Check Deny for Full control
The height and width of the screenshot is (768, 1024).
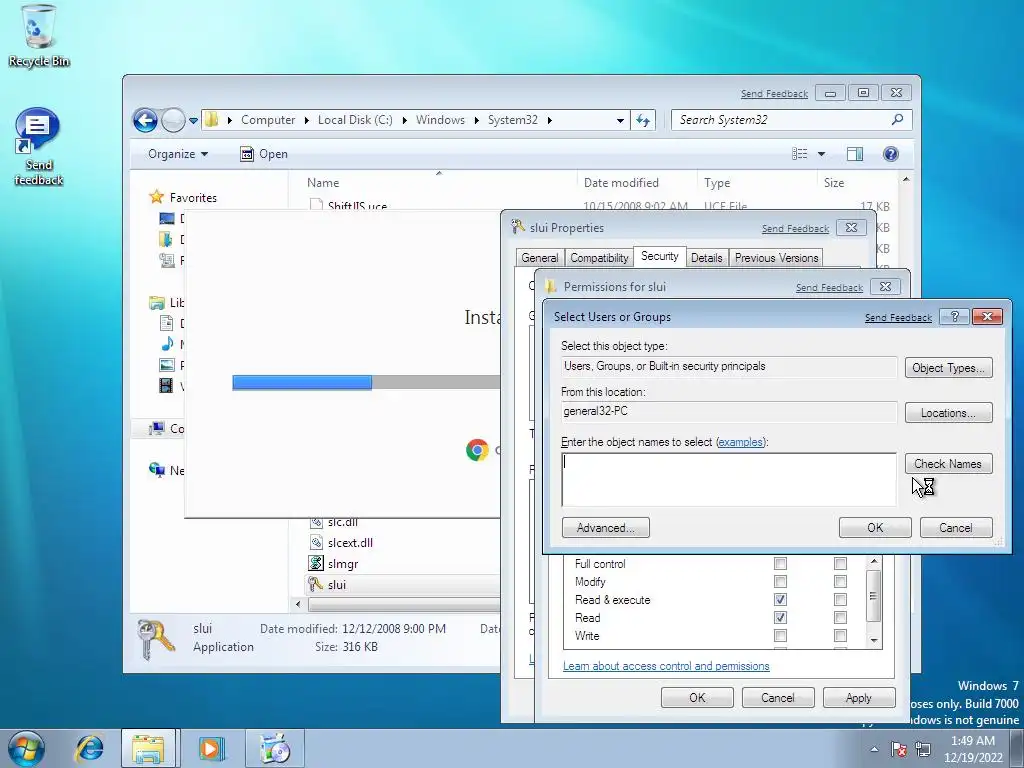pos(840,563)
